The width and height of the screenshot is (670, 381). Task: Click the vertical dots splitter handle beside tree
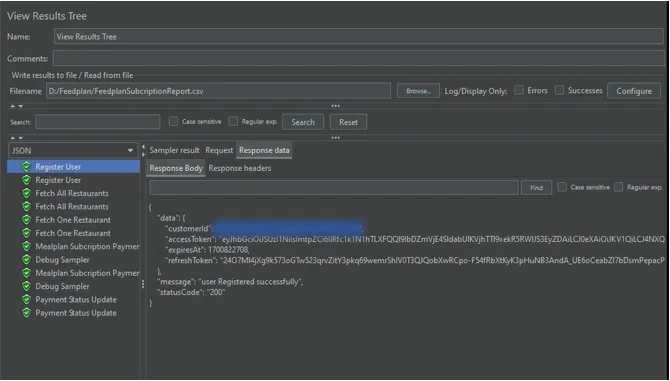pyautogui.click(x=143, y=284)
